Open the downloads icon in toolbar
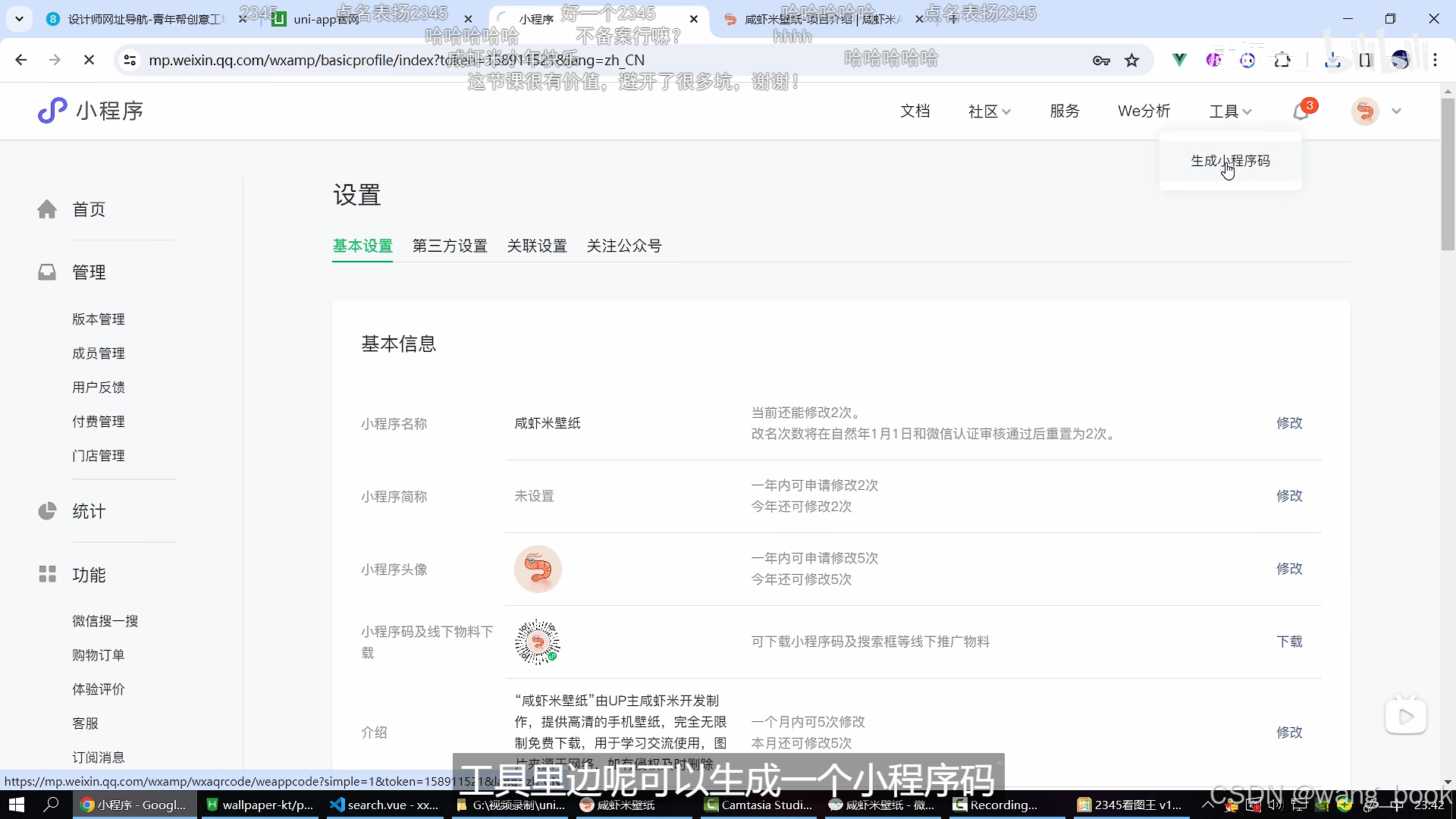This screenshot has height=819, width=1456. pos(1332,60)
